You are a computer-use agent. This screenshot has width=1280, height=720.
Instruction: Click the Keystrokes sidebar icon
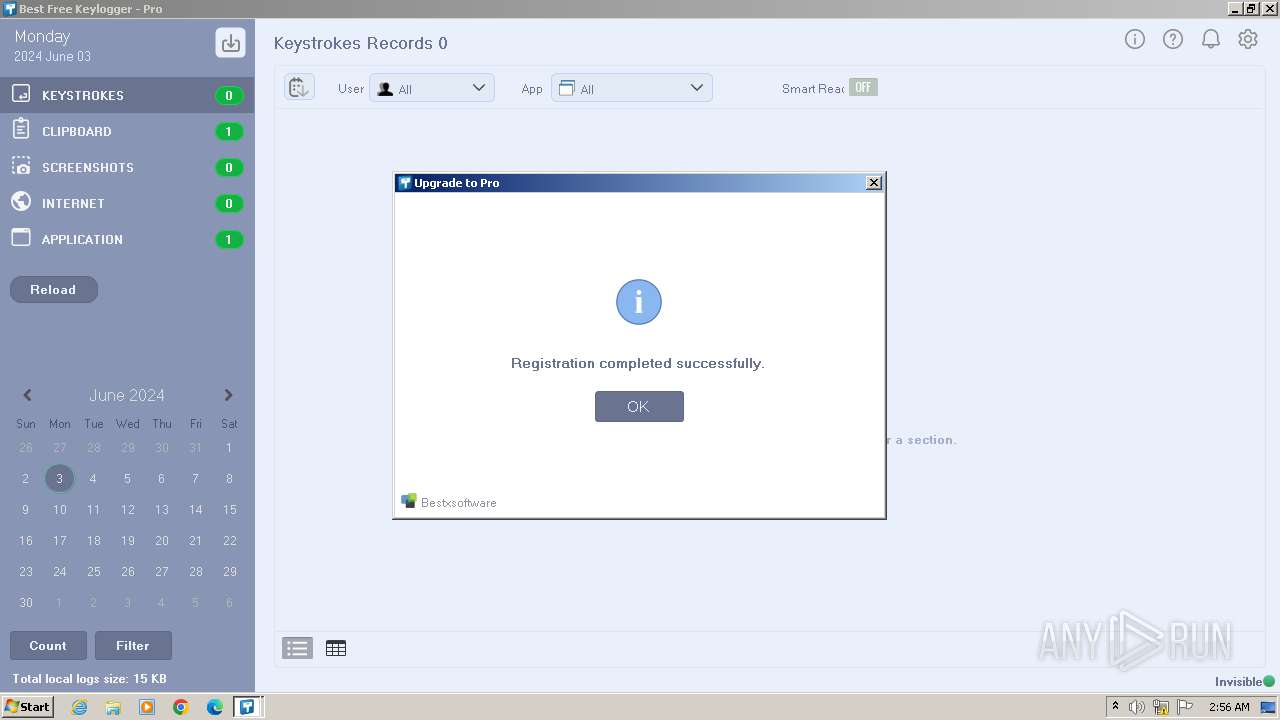coord(21,94)
